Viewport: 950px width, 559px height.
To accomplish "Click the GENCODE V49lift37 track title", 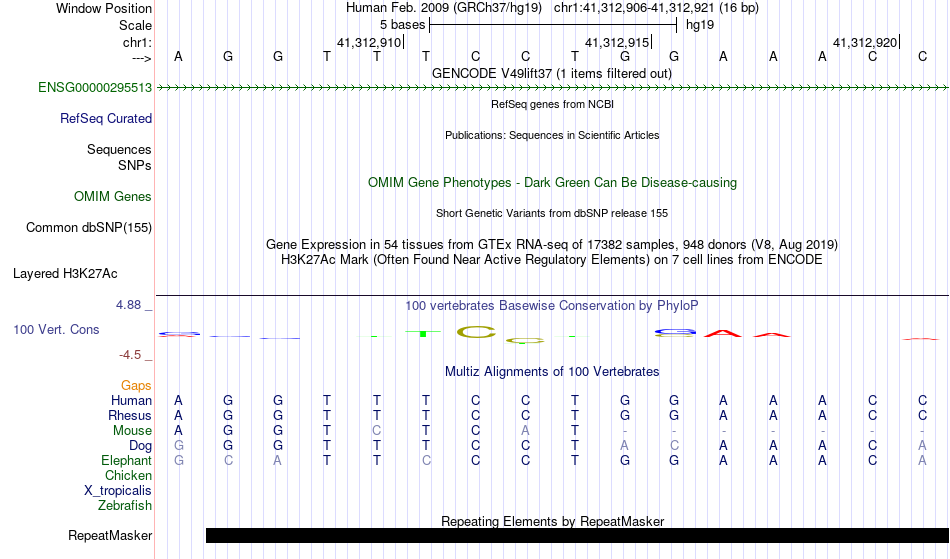I will 552,74.
